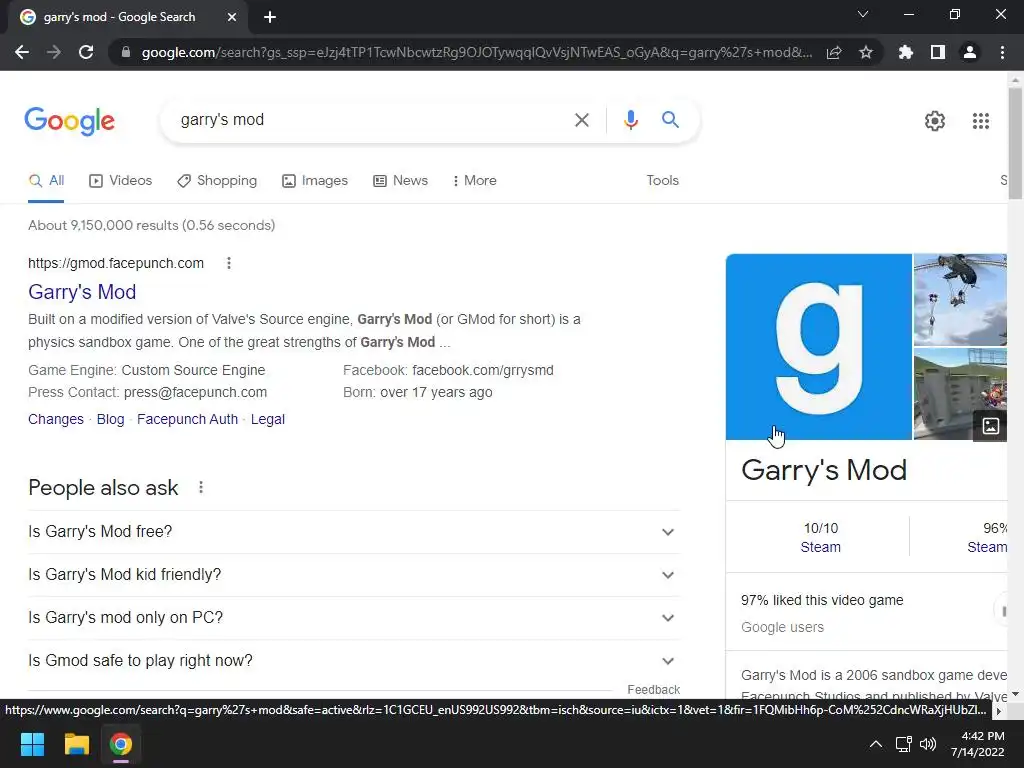
Task: Bookmark this page with the star icon
Action: tap(866, 52)
